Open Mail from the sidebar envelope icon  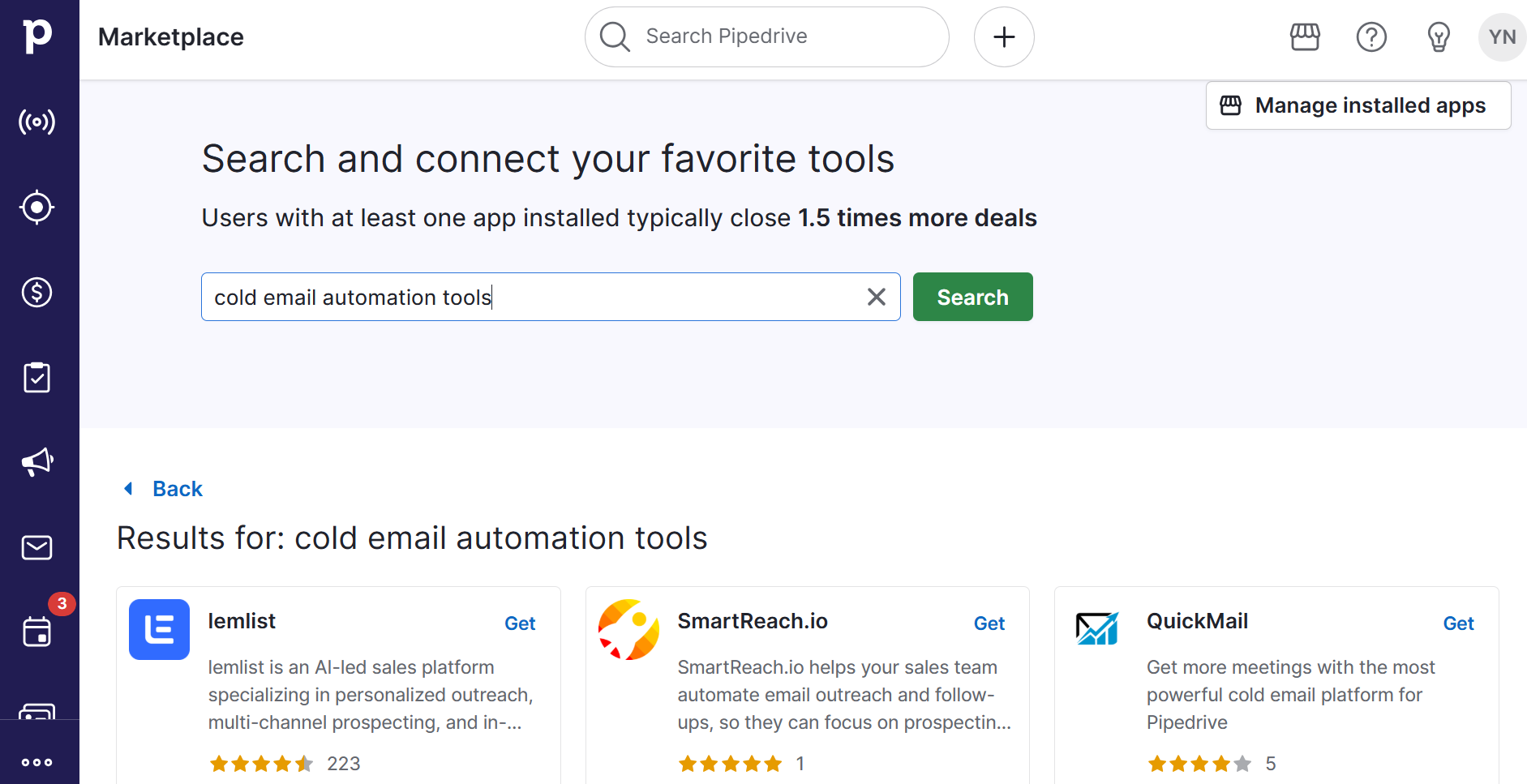pos(36,547)
